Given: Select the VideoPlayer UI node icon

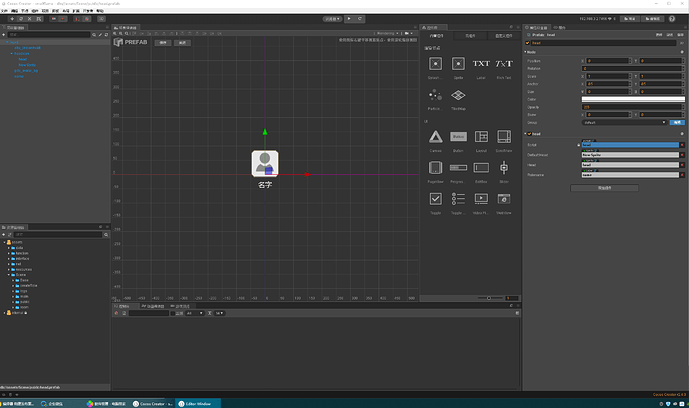Looking at the screenshot, I should [x=481, y=199].
